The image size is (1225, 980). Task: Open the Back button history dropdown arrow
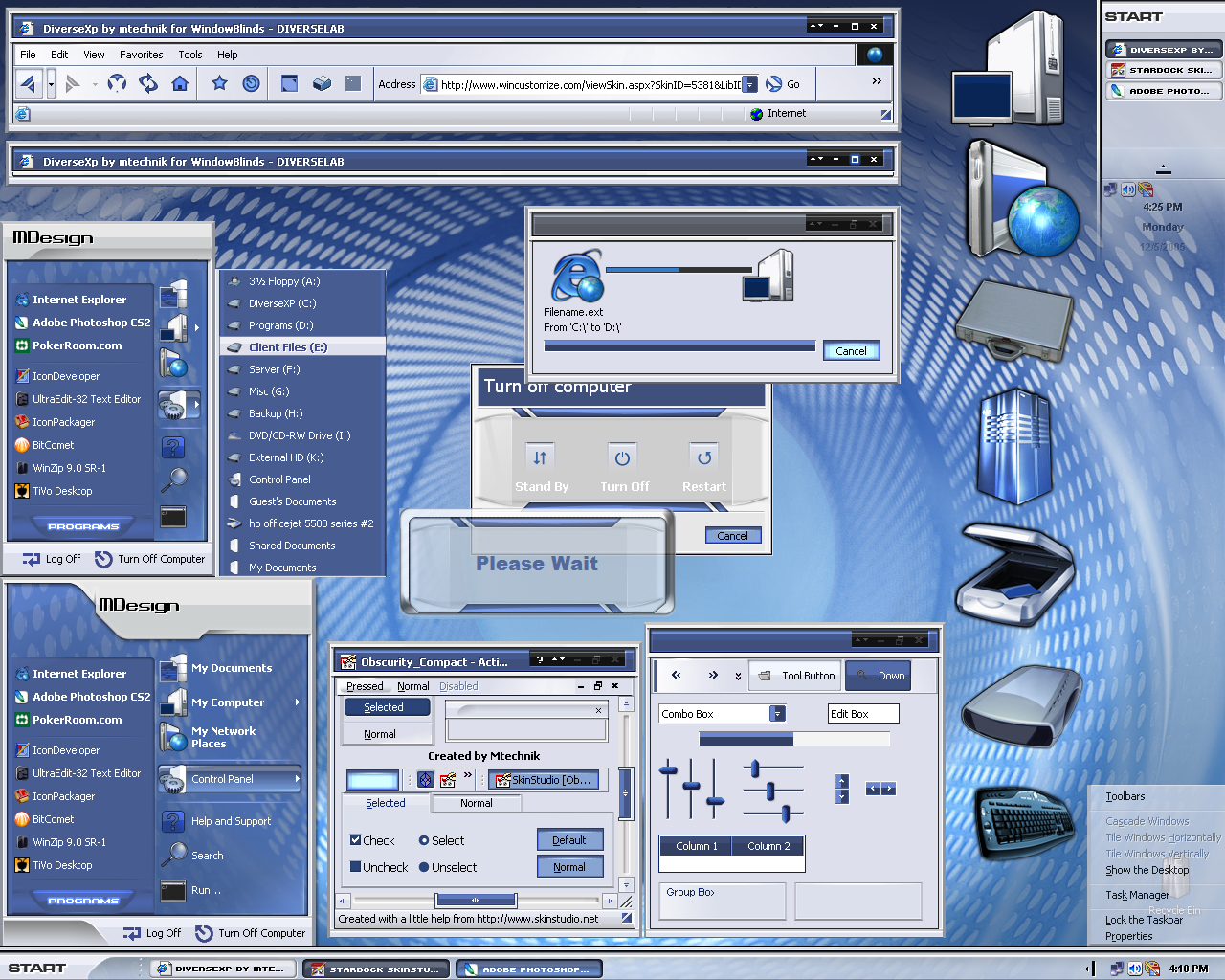click(51, 84)
